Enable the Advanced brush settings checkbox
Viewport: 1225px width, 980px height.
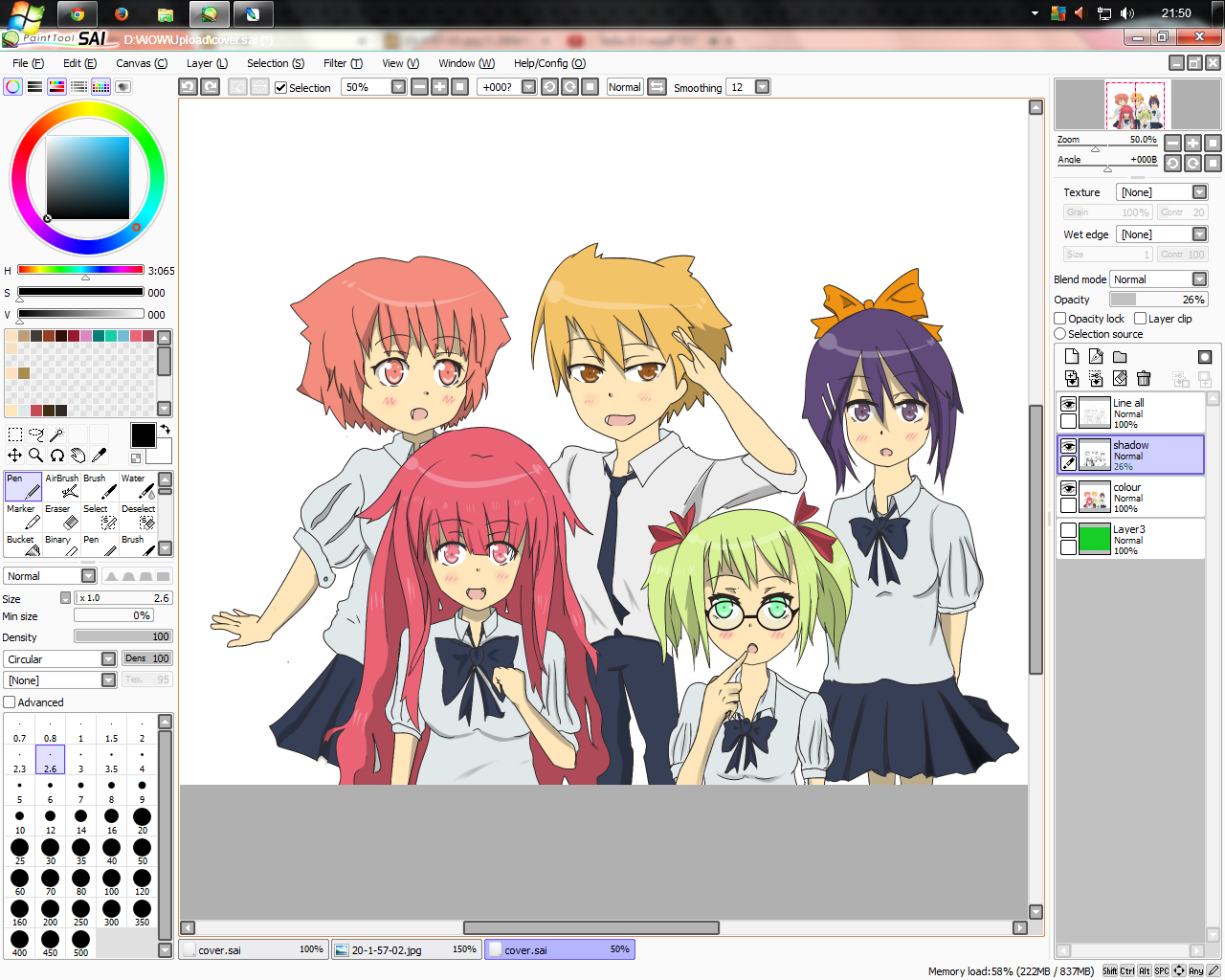pos(10,702)
